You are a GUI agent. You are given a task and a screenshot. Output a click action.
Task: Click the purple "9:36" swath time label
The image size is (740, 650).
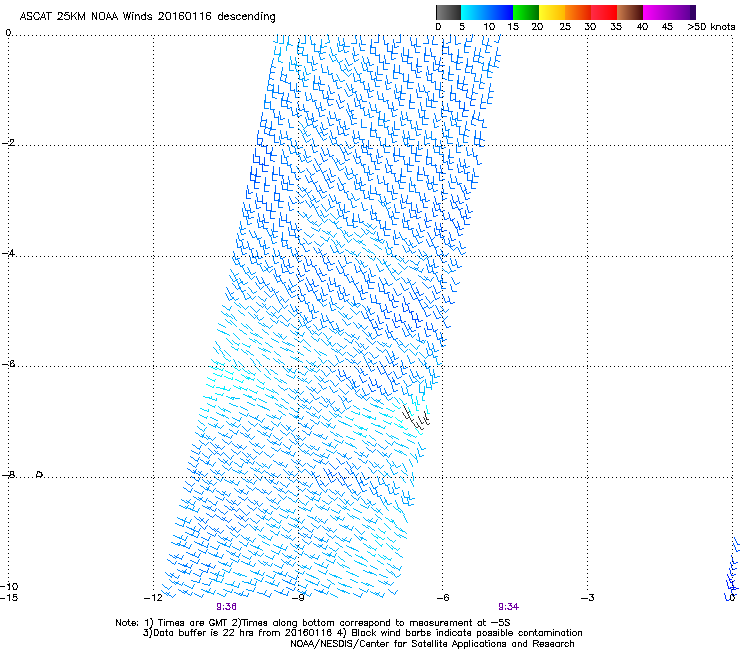tap(227, 607)
